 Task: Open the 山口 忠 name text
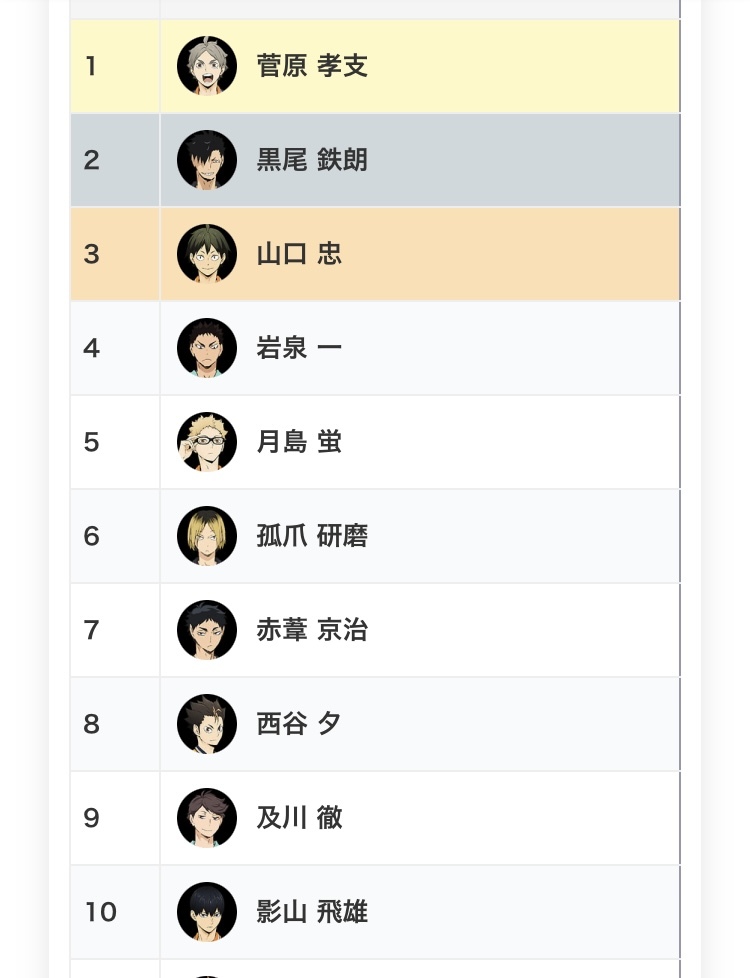point(299,254)
